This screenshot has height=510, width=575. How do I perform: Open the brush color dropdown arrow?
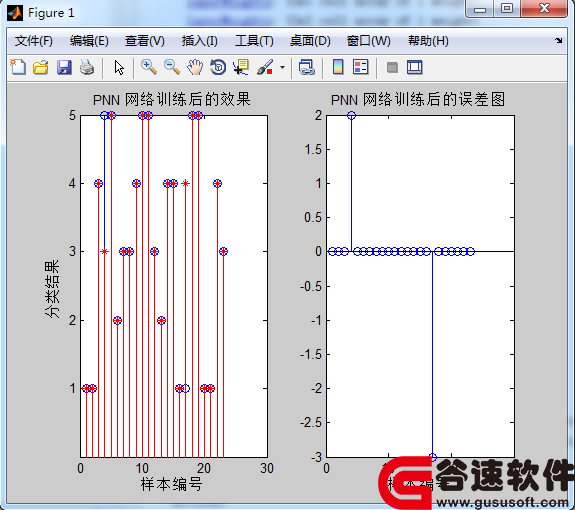tap(282, 68)
